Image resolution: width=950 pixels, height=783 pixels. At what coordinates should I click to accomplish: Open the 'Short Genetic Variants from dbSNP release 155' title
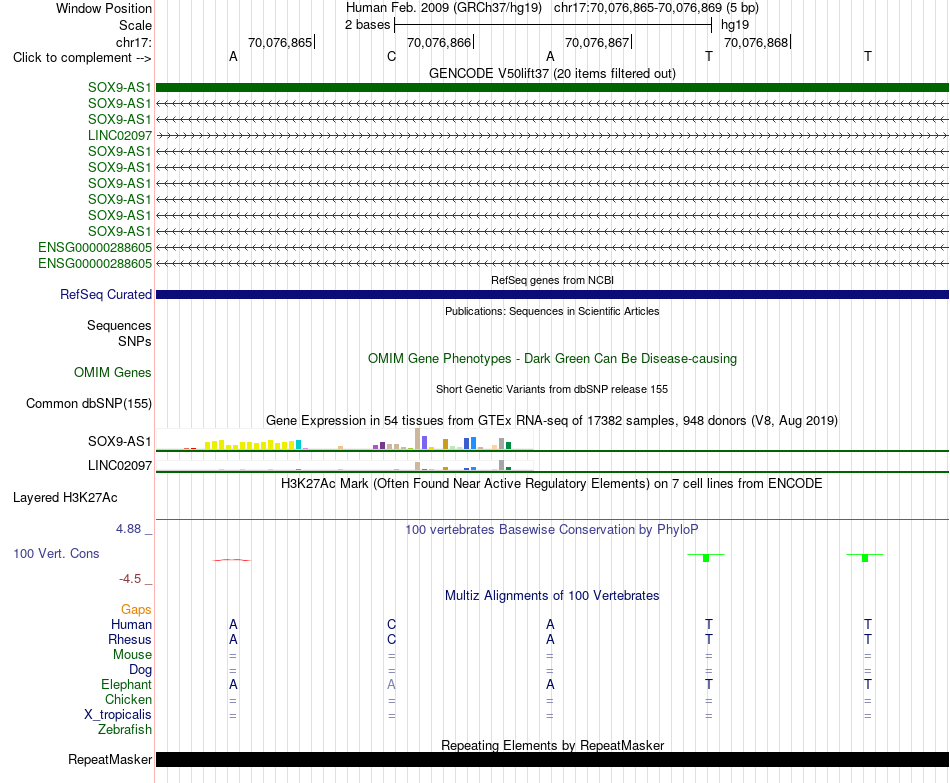[x=552, y=389]
